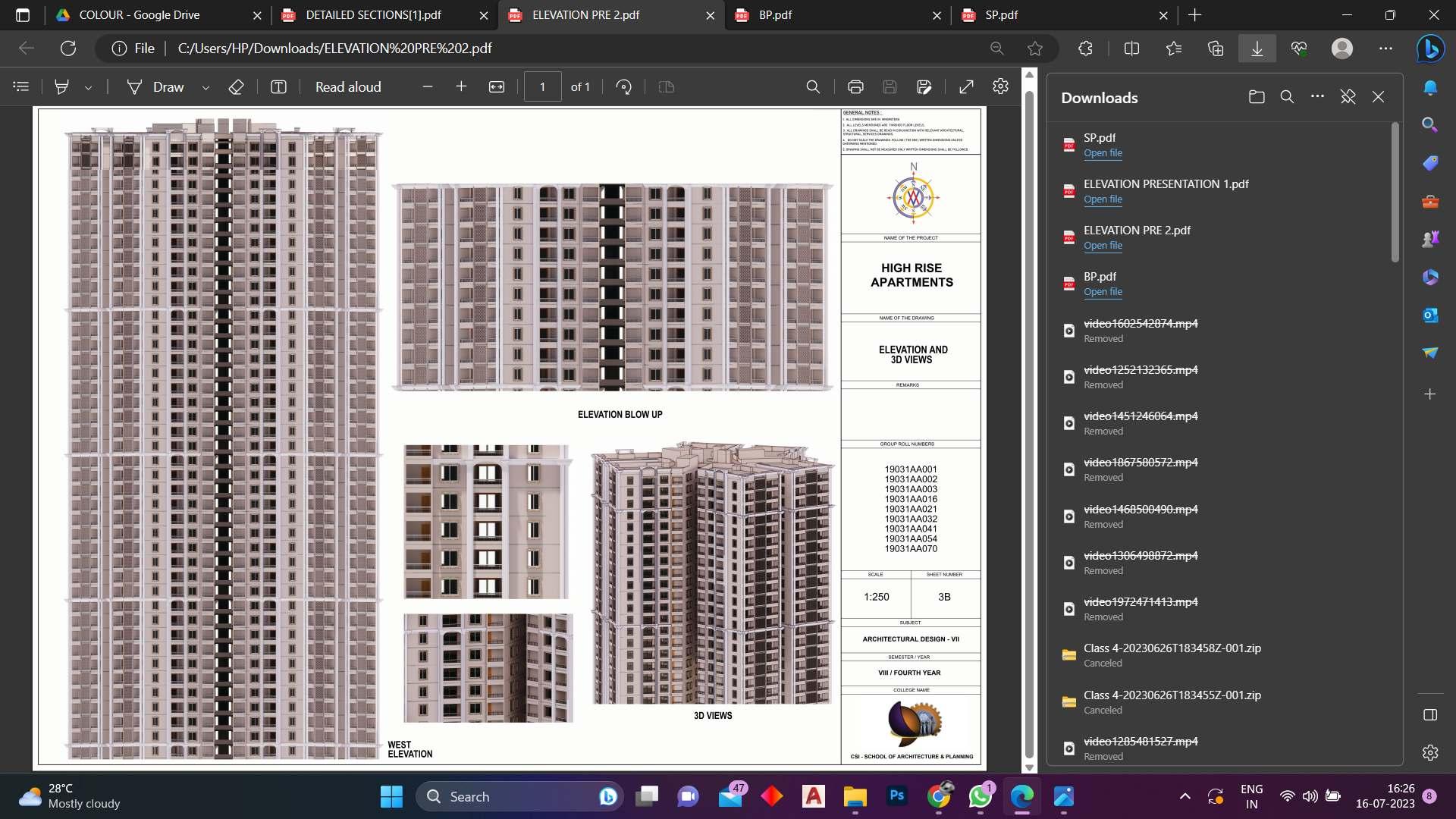Open the Add text tool
This screenshot has height=819, width=1456.
(x=278, y=86)
